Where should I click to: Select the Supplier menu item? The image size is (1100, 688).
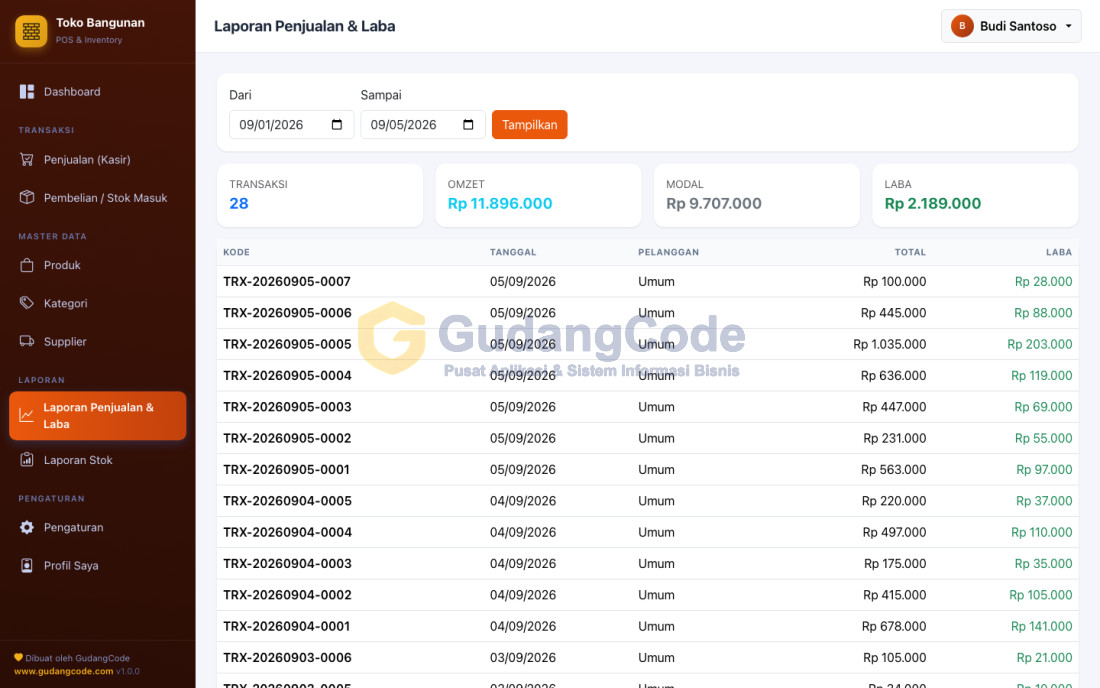98,342
